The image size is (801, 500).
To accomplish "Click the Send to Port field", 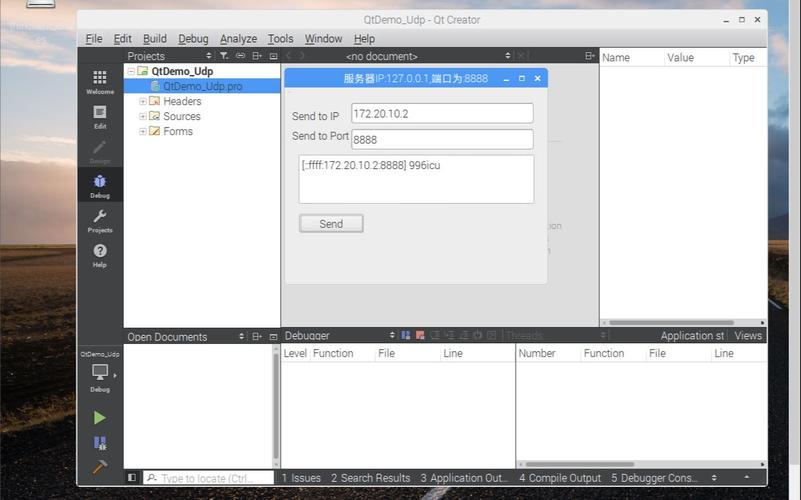I will 442,139.
